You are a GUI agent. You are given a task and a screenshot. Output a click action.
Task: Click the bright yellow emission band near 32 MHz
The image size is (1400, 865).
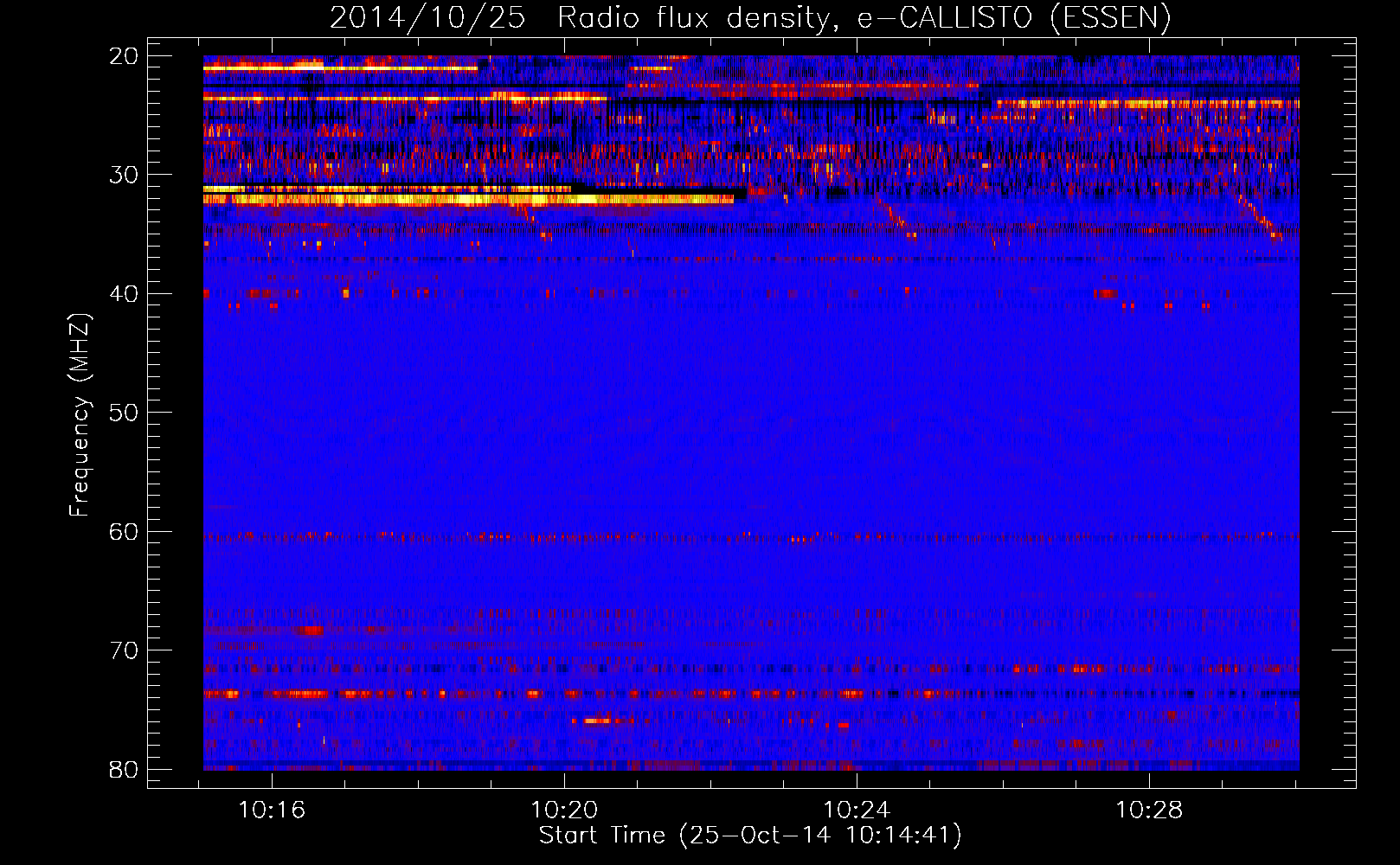(468, 200)
